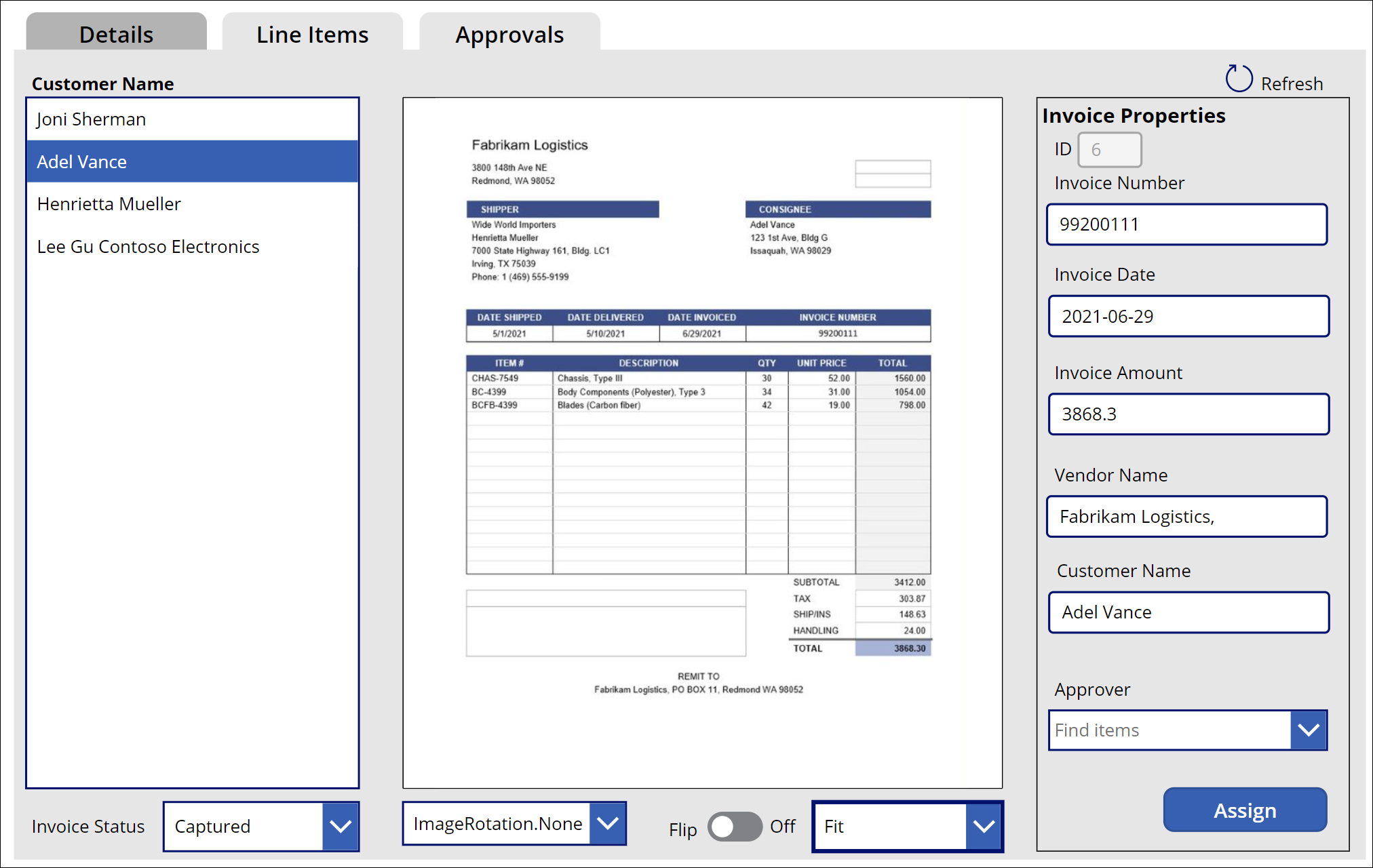Click the Approver dropdown chevron
Image resolution: width=1373 pixels, height=868 pixels.
coord(1311,730)
